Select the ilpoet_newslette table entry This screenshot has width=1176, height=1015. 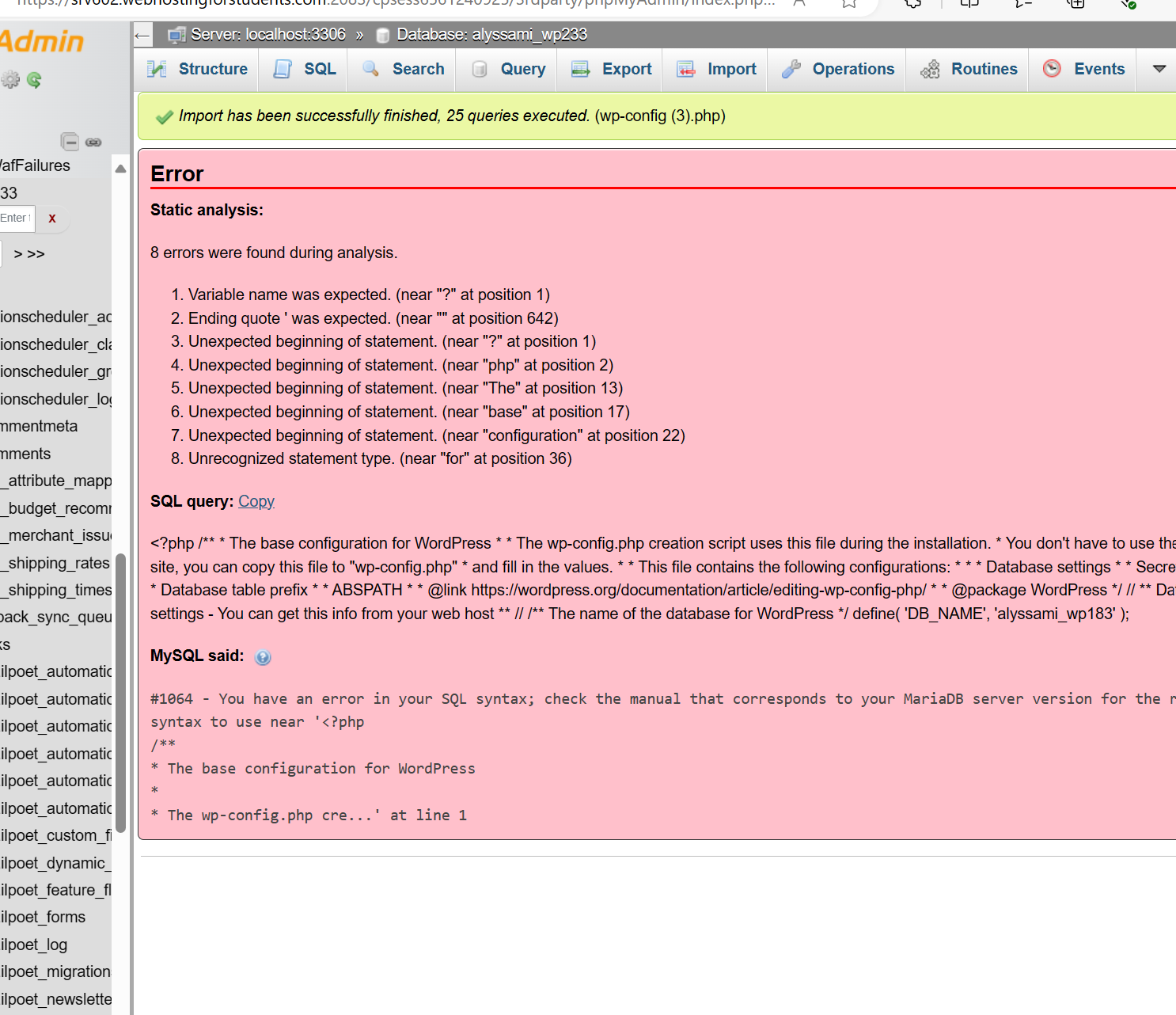55,999
